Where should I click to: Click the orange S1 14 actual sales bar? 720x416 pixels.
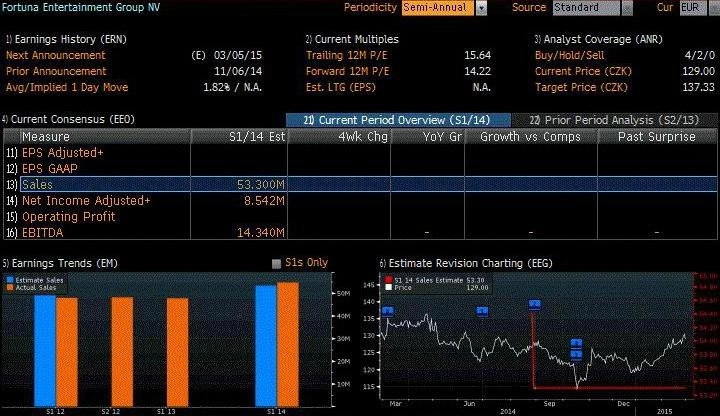[288, 344]
